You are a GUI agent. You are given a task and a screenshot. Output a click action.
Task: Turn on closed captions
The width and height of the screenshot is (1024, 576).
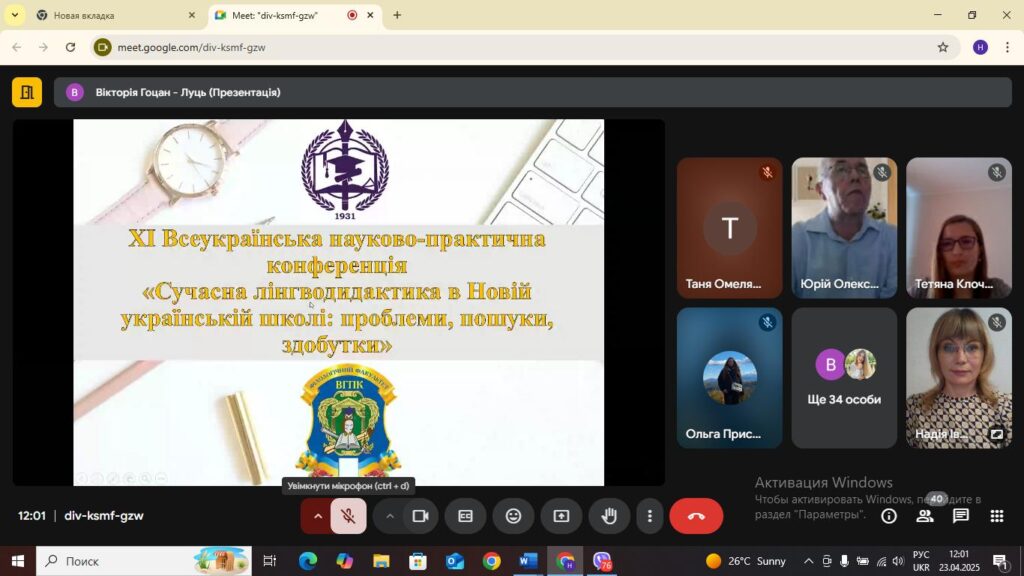[465, 516]
